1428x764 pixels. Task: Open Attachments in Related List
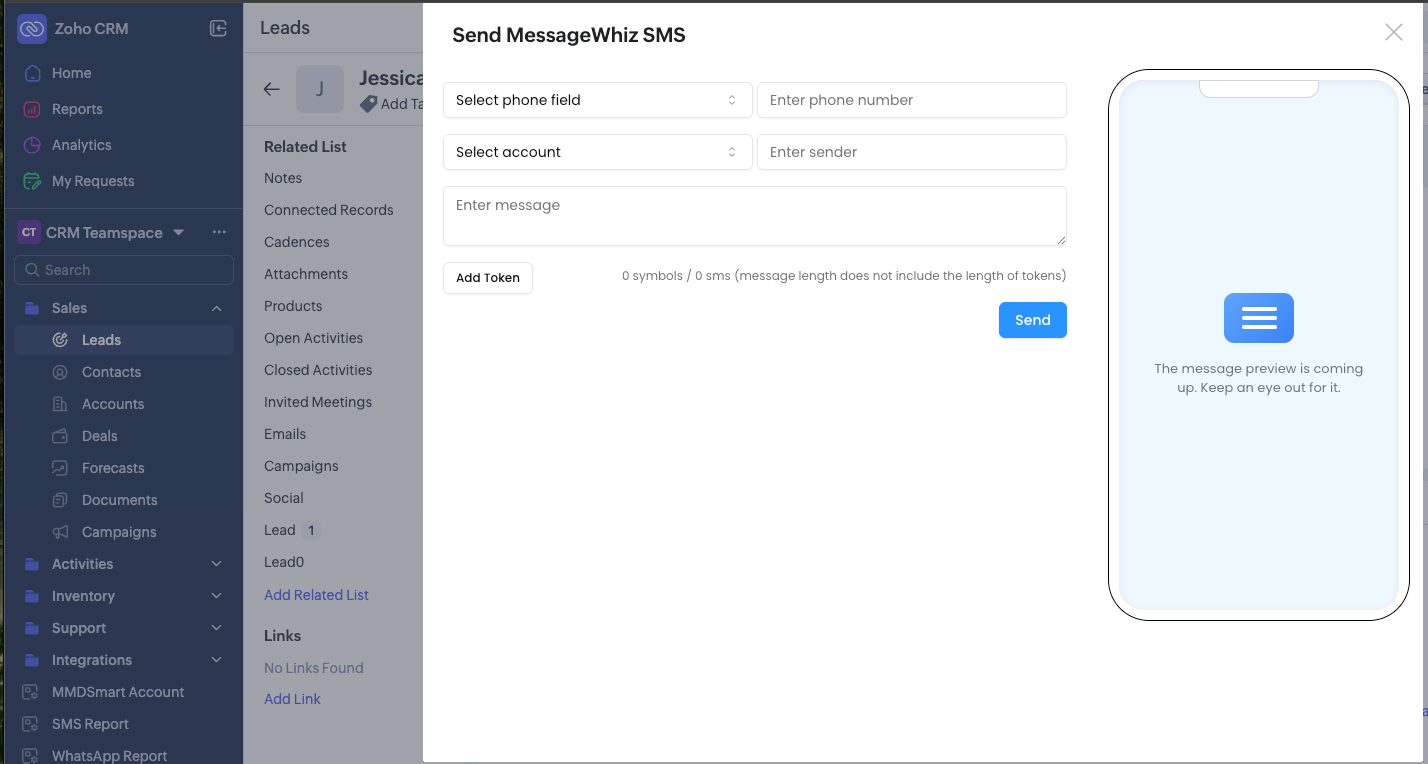click(306, 274)
